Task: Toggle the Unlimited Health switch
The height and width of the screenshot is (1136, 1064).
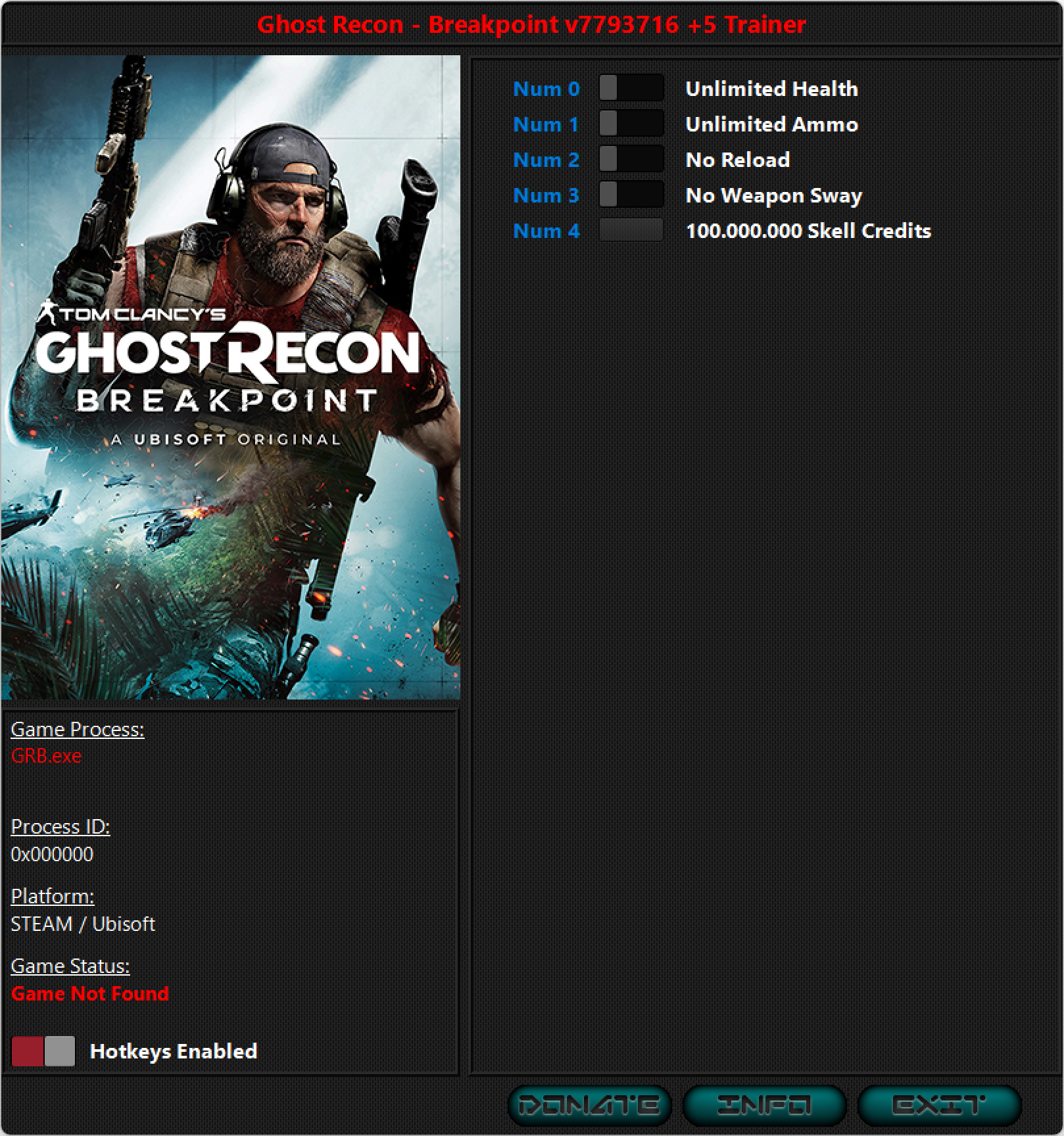Action: [631, 88]
